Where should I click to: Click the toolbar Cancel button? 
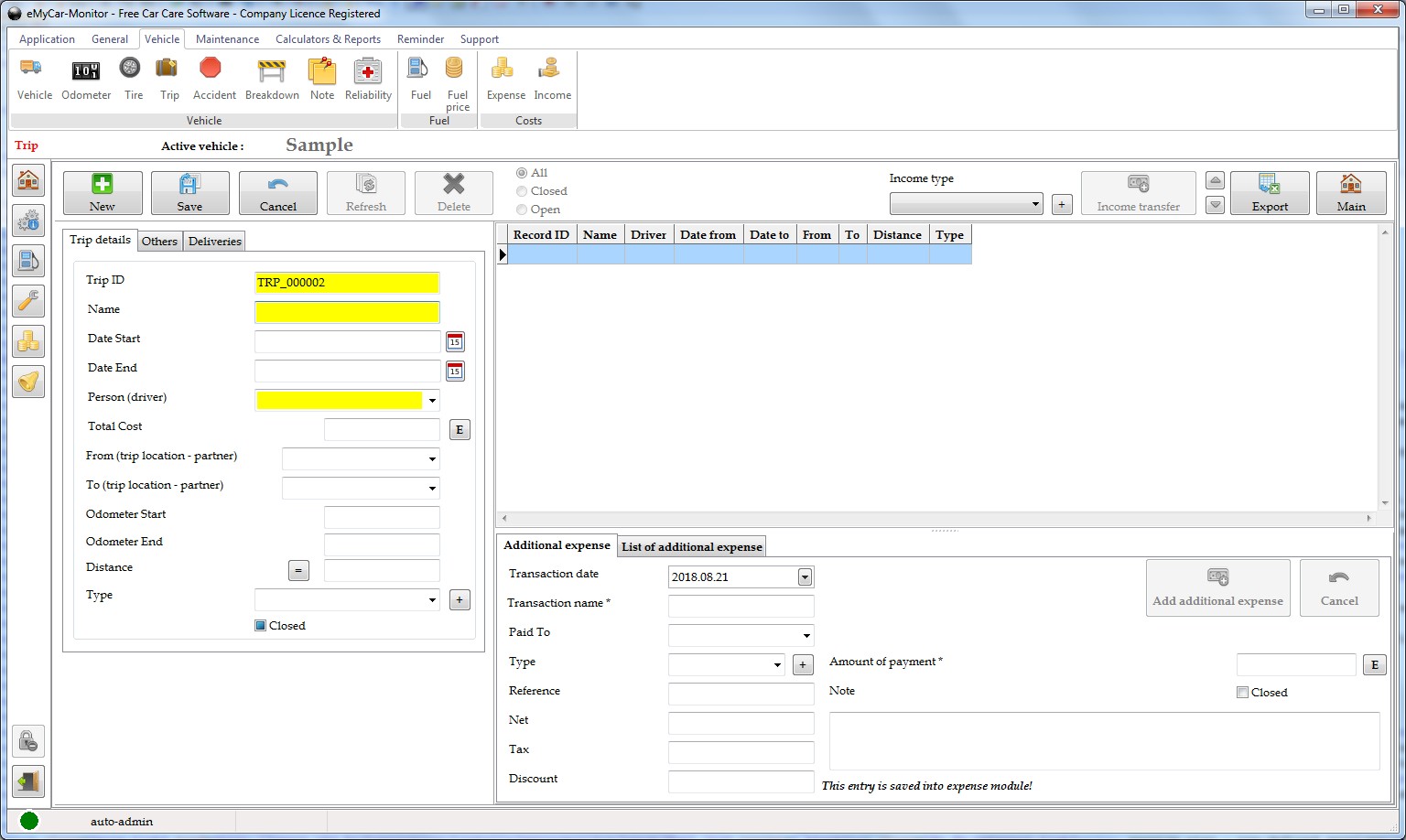277,193
